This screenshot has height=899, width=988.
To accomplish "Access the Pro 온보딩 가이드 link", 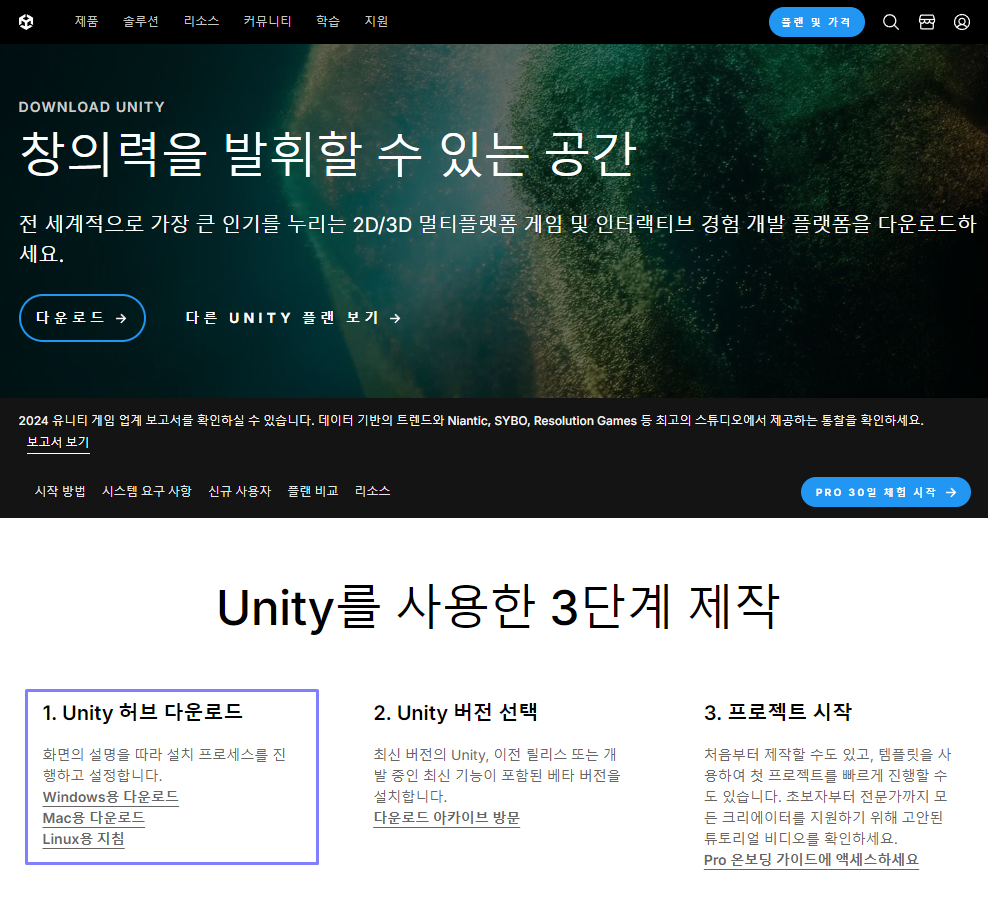I will 811,859.
